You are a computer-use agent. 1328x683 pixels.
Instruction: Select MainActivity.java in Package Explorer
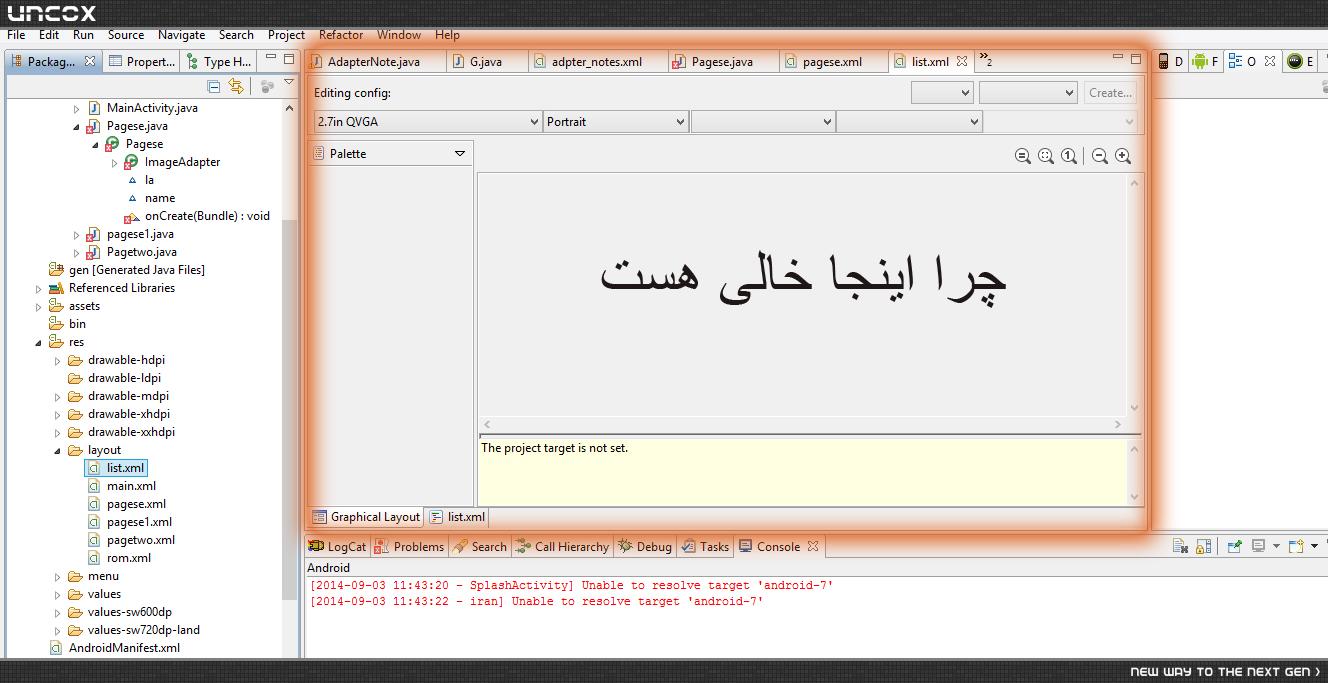[x=152, y=108]
